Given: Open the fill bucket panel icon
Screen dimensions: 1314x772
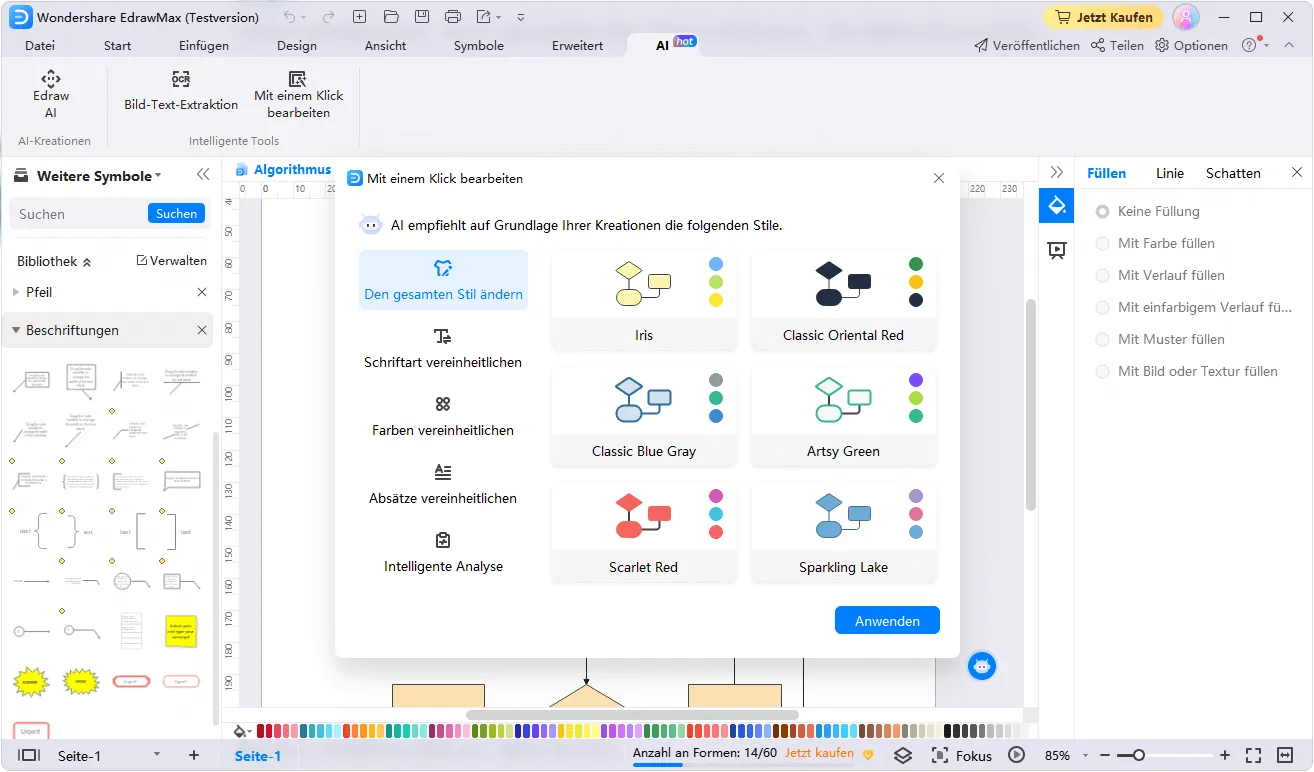Looking at the screenshot, I should coord(1056,206).
